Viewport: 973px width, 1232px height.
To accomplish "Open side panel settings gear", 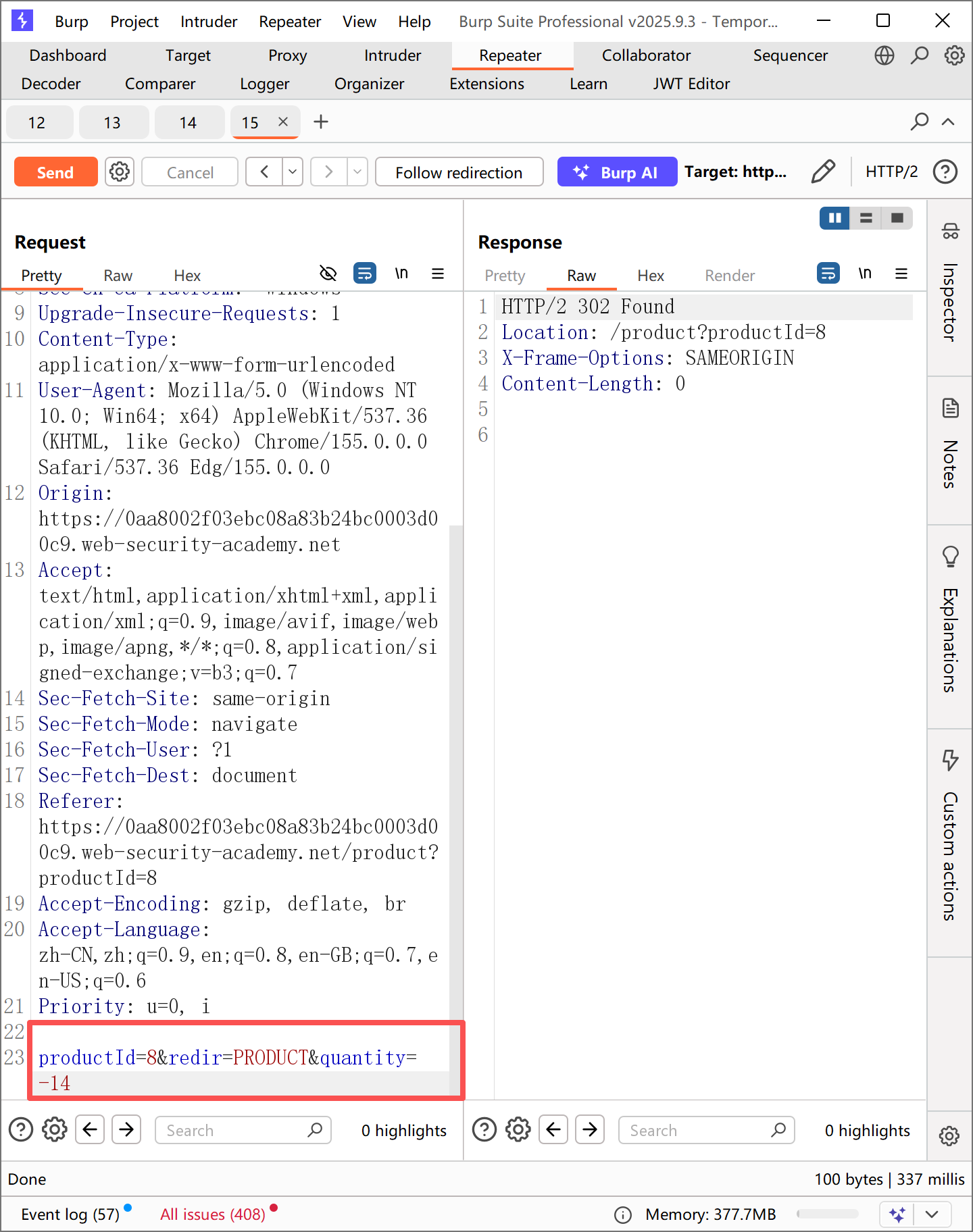I will [x=949, y=1136].
